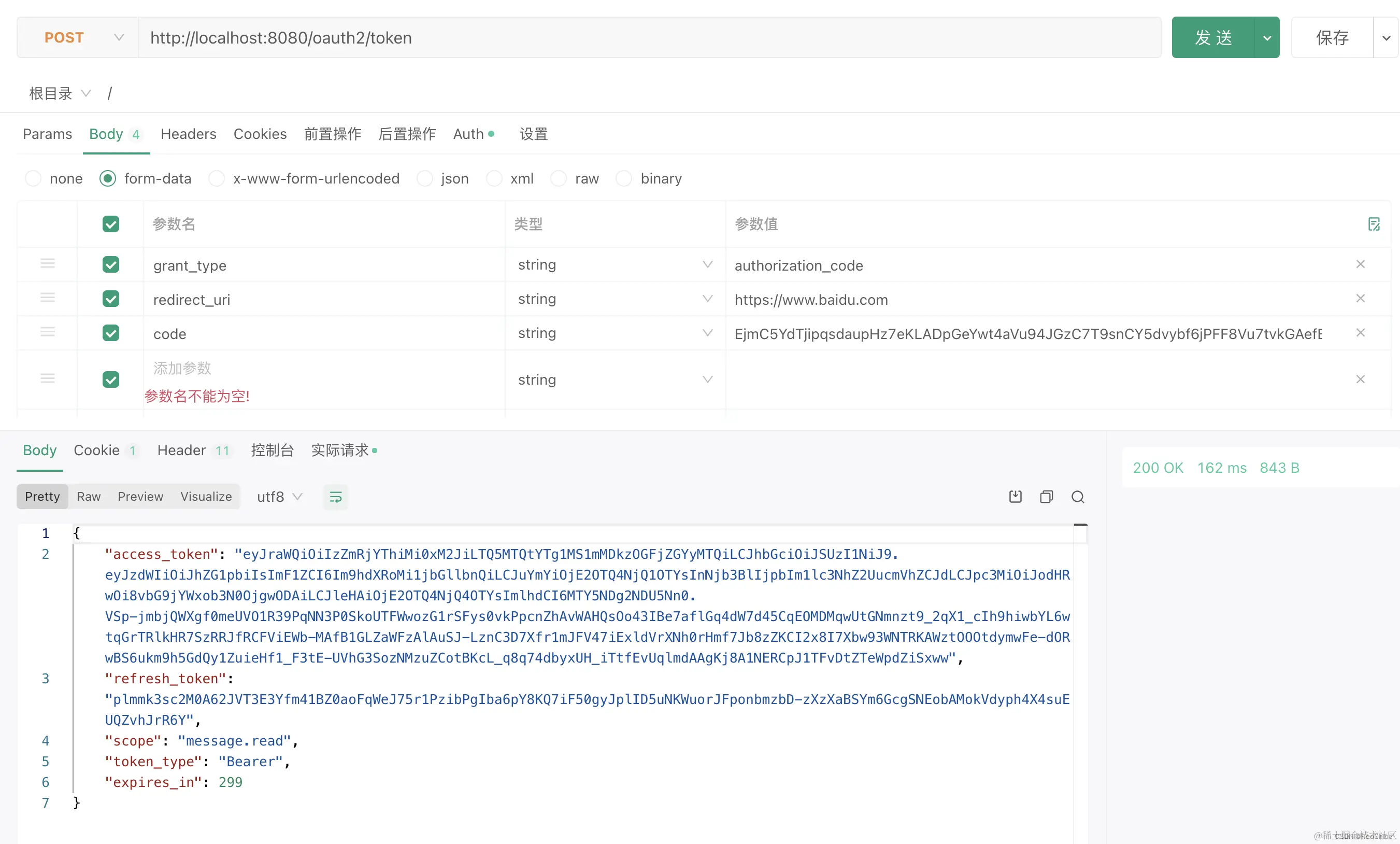Expand the utf8 encoding dropdown
Screen dimensions: 1400x844
[x=279, y=497]
